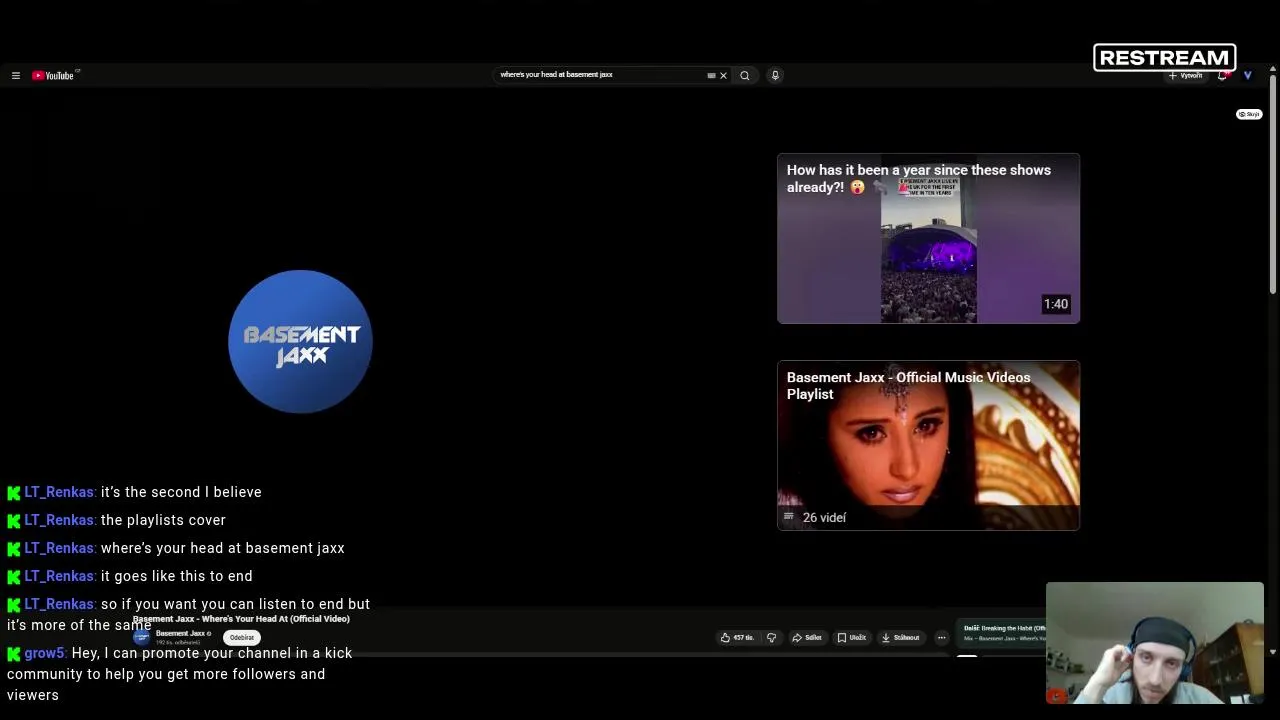Click the Sdílet share button

coord(807,637)
